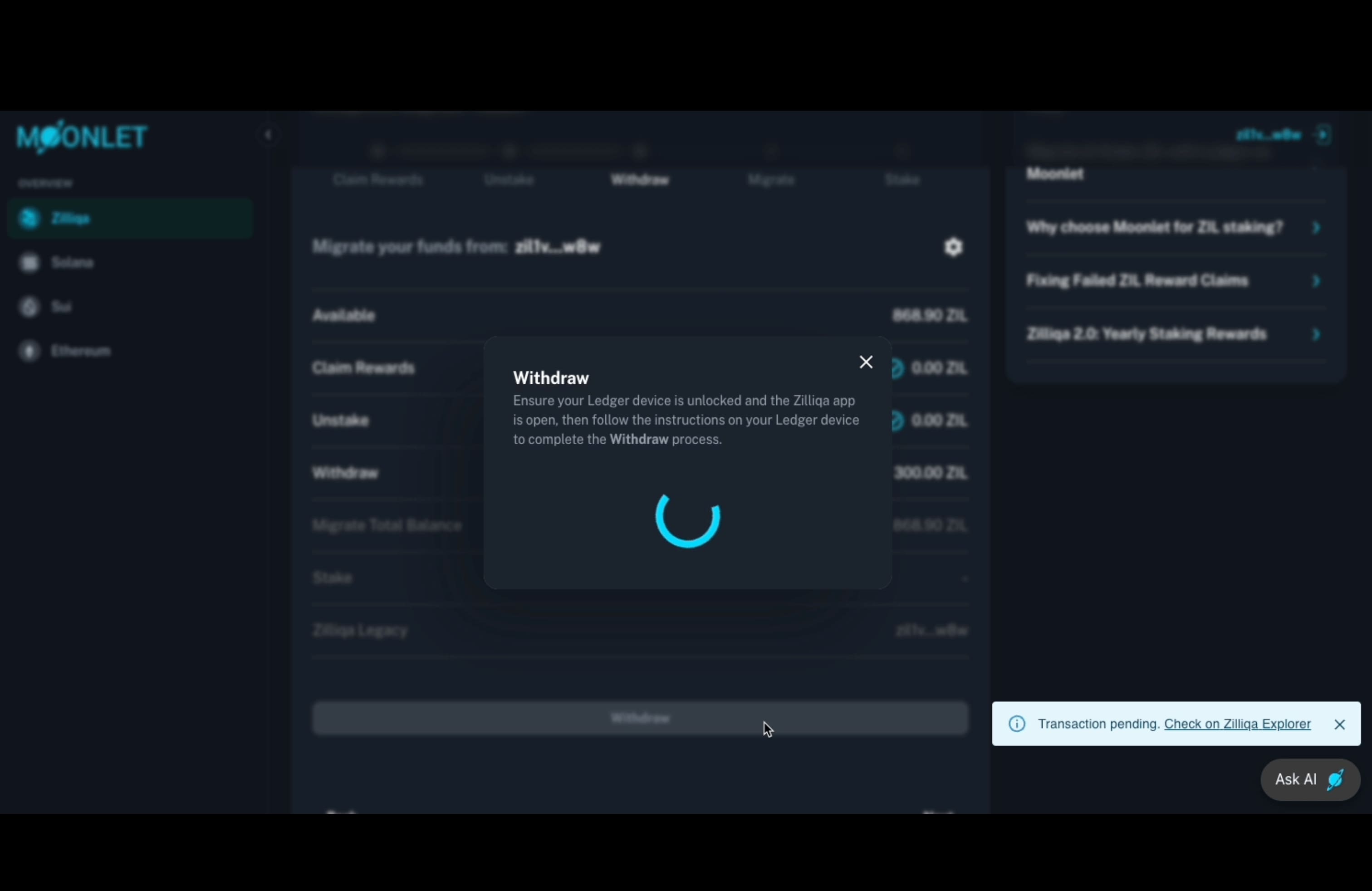Click the Moonlet logo
Screen dimensions: 1372x891
(x=82, y=137)
